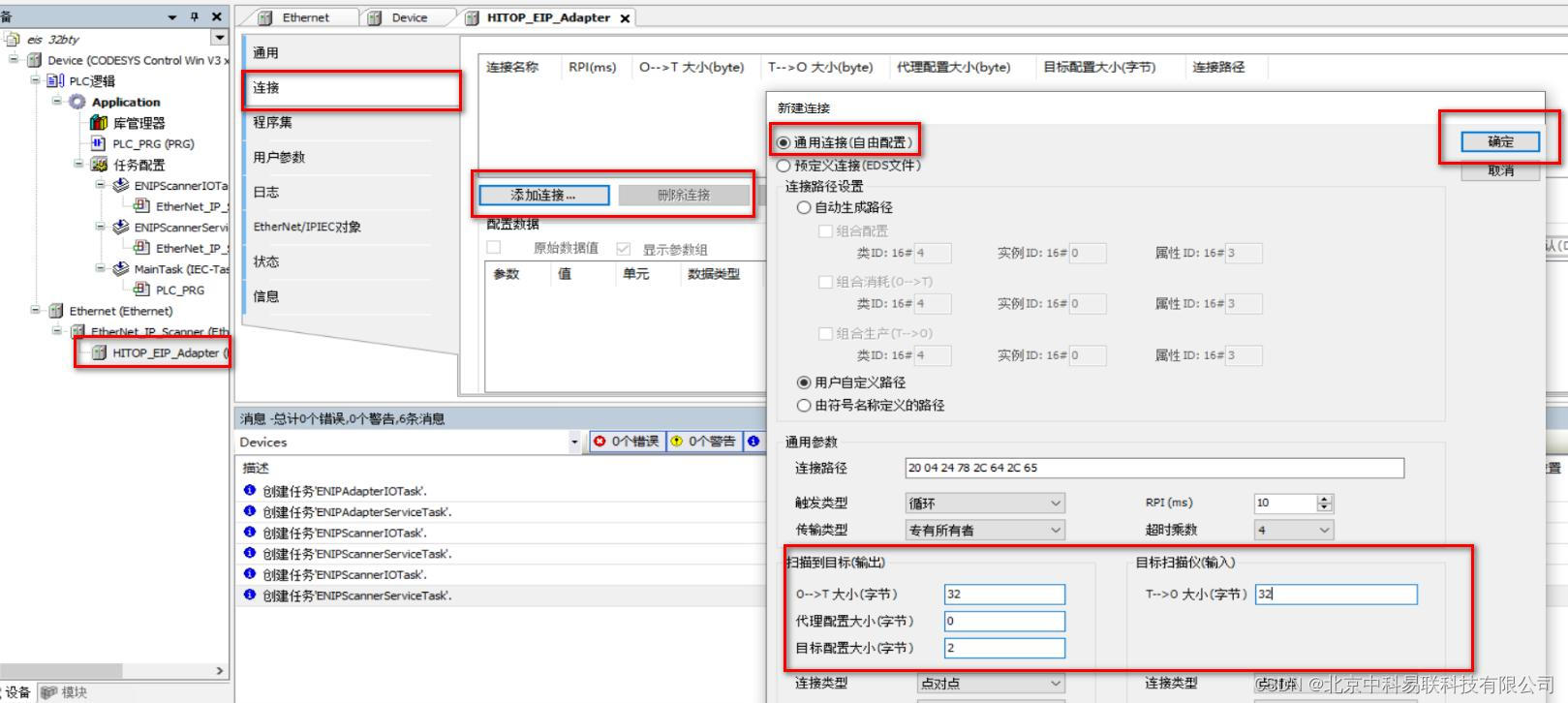
Task: Close the HITOP_EIP_Adapter editor tab
Action: click(625, 18)
